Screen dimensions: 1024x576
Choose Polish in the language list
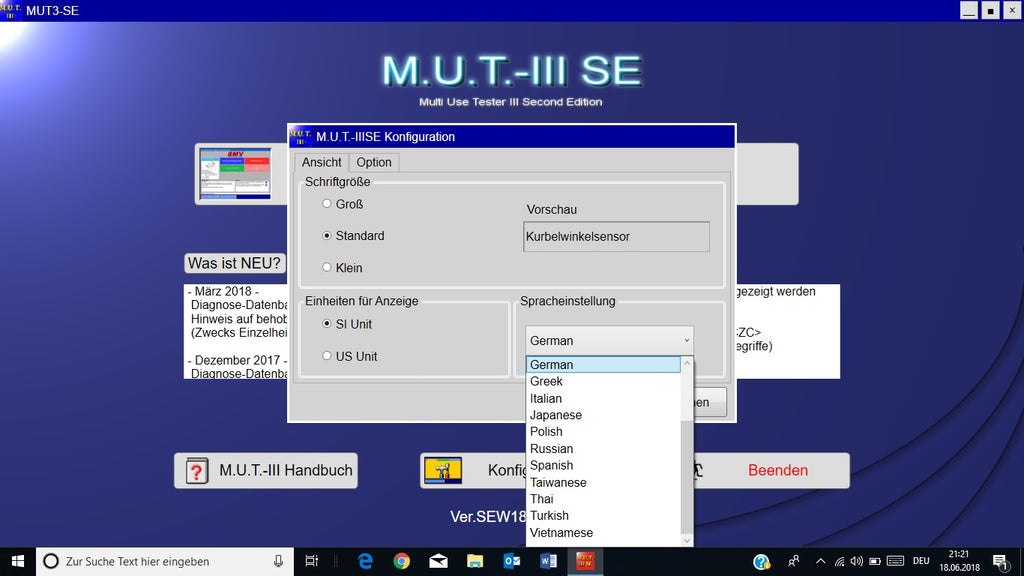pos(603,432)
